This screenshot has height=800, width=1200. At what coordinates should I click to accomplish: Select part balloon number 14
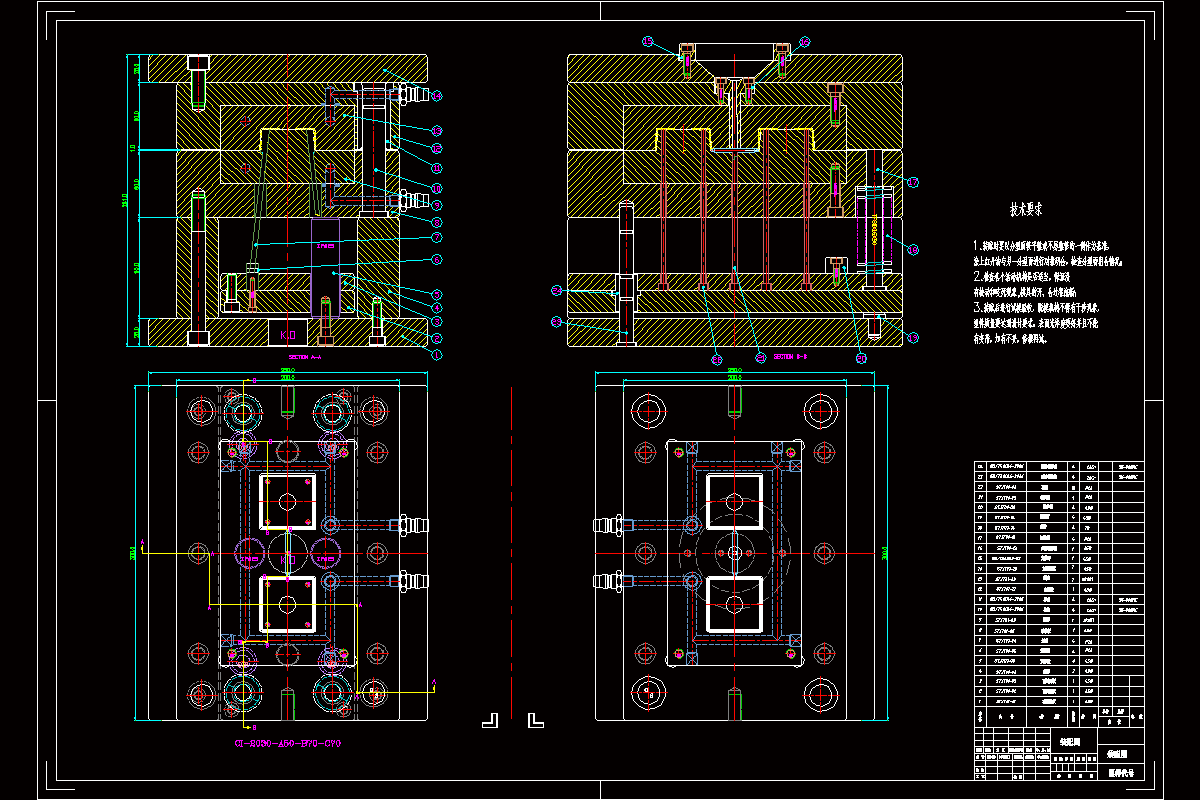[x=437, y=96]
